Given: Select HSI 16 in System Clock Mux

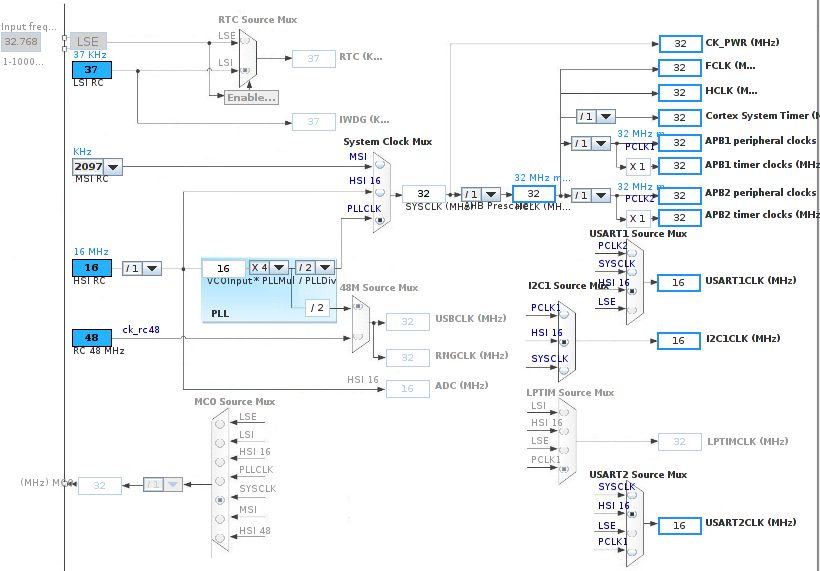Looking at the screenshot, I should (x=380, y=192).
